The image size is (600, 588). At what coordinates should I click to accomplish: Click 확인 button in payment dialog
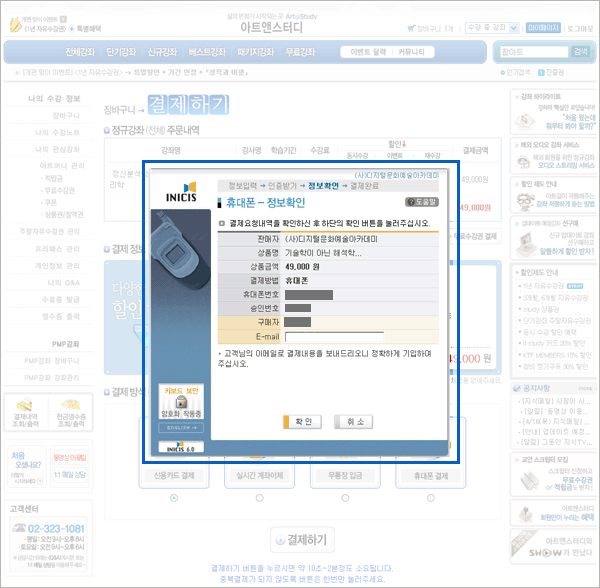[302, 422]
